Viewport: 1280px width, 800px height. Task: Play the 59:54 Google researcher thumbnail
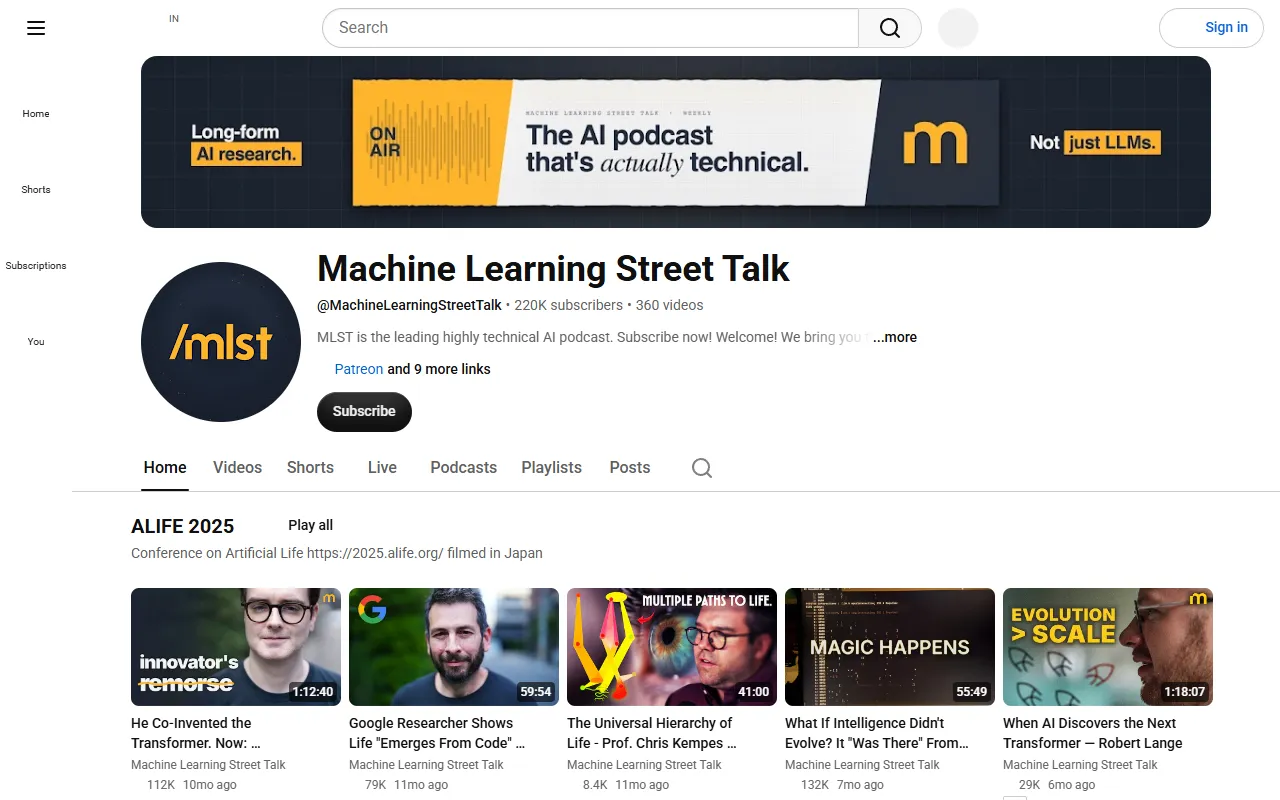(x=454, y=647)
